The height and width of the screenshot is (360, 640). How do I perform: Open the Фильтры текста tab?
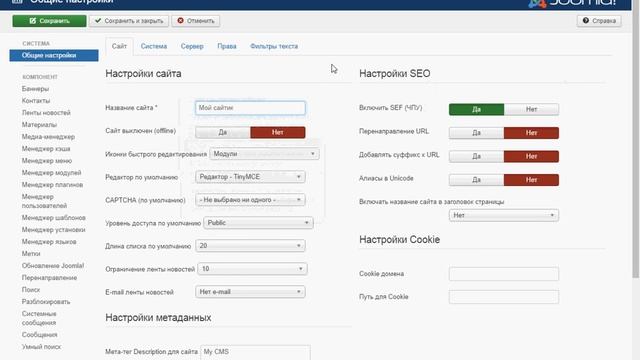click(x=274, y=46)
